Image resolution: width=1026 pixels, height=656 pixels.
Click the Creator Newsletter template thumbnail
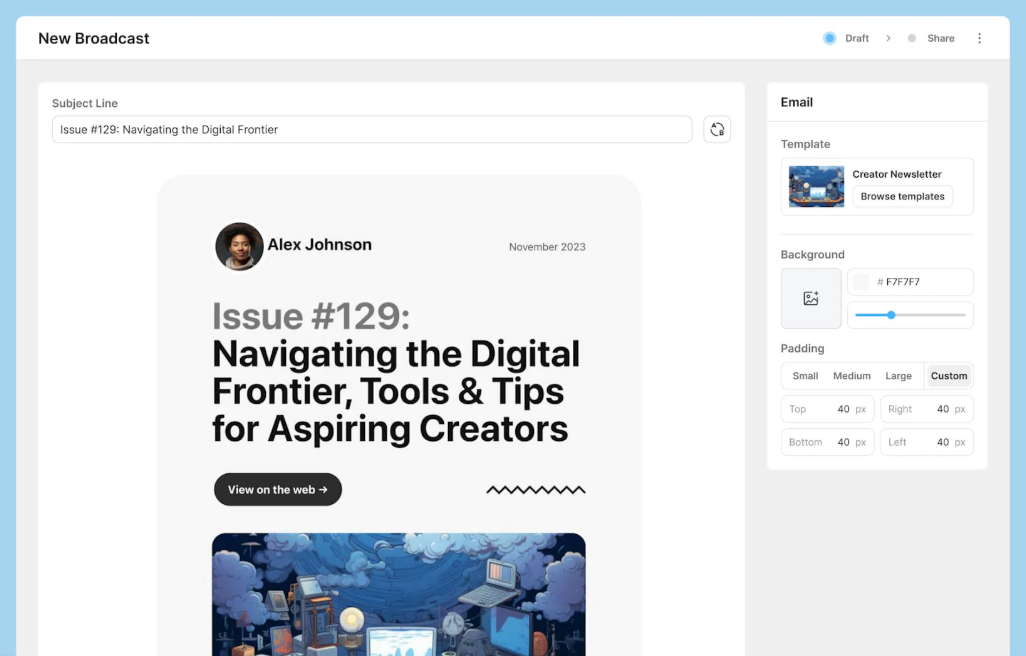[x=816, y=186]
